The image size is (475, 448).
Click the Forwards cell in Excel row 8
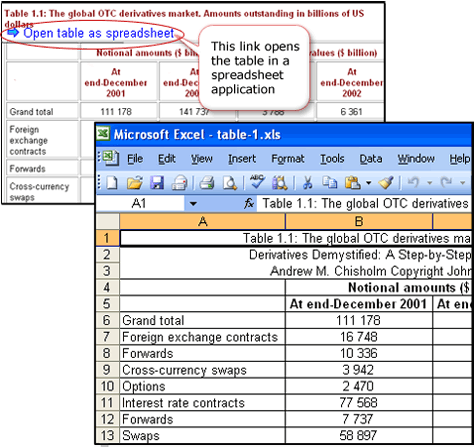click(x=202, y=353)
